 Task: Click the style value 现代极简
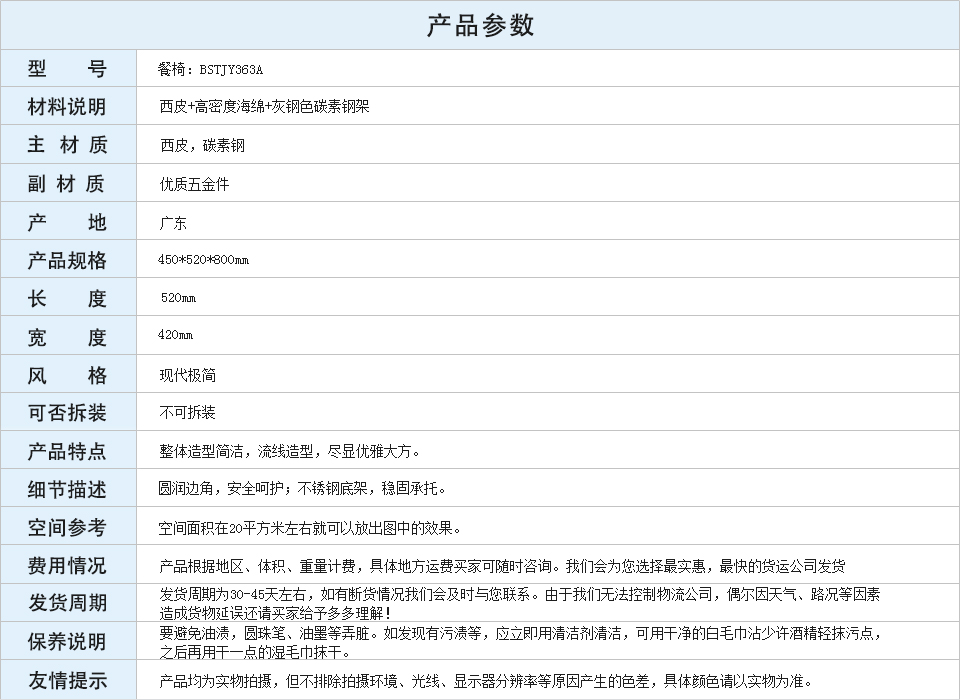tap(188, 375)
